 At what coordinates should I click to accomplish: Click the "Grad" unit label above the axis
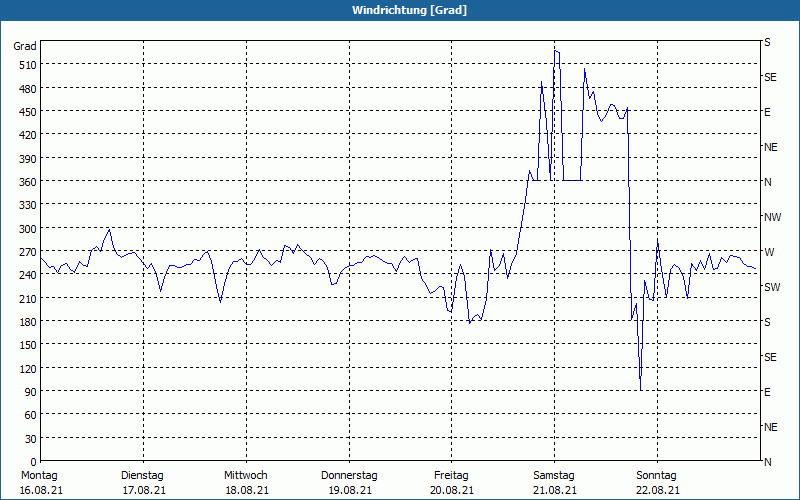coord(25,46)
